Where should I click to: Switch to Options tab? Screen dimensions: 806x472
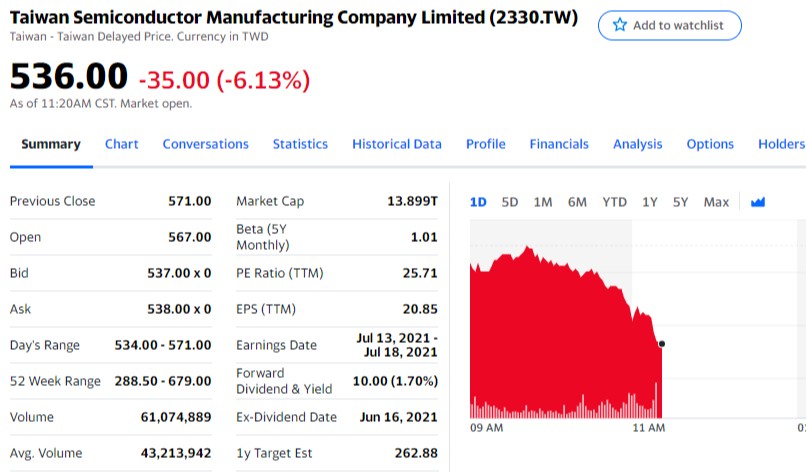click(710, 144)
